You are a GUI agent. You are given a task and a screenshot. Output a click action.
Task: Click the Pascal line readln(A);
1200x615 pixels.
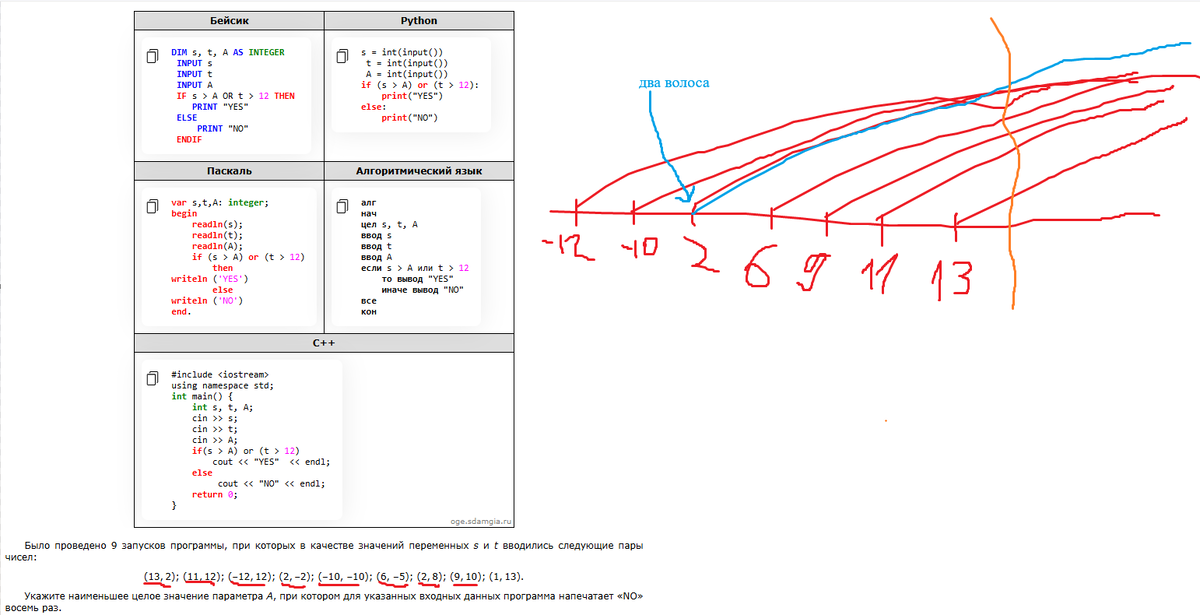click(x=217, y=246)
